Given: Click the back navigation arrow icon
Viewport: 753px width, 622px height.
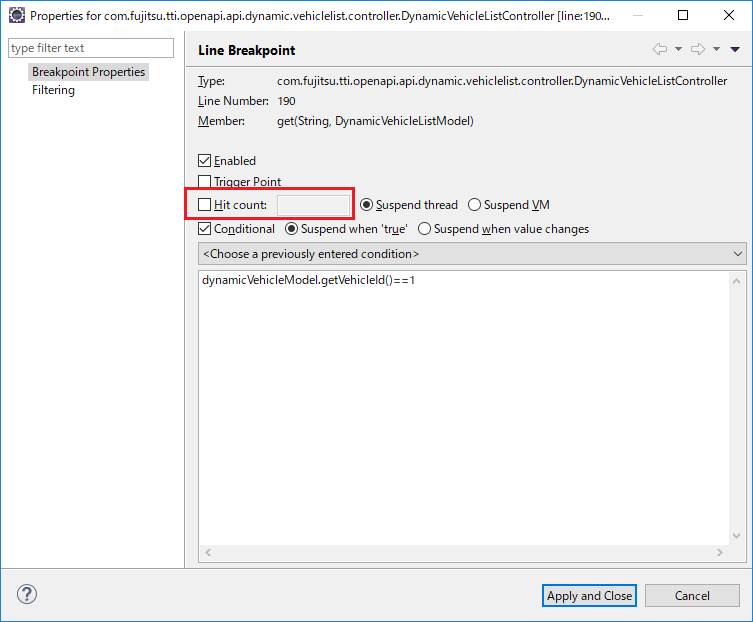Looking at the screenshot, I should click(x=660, y=49).
